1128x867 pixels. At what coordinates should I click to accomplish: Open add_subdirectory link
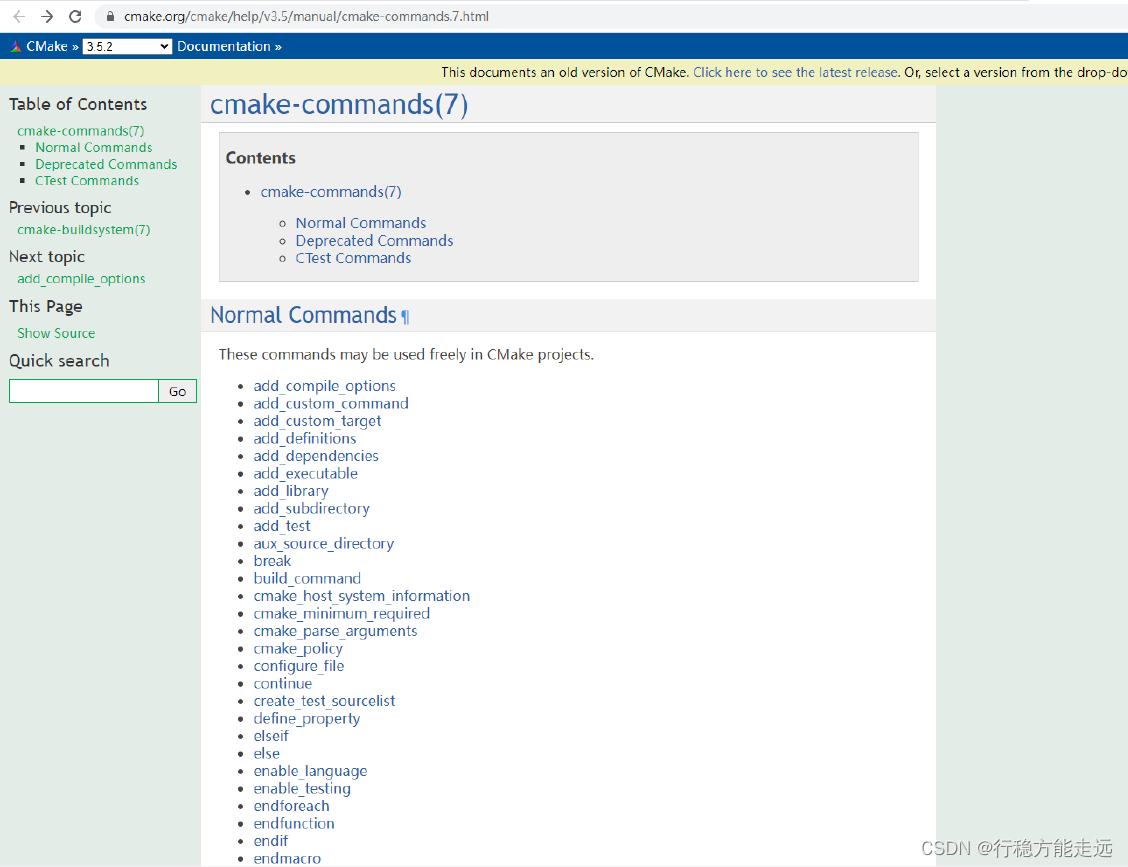pos(311,509)
